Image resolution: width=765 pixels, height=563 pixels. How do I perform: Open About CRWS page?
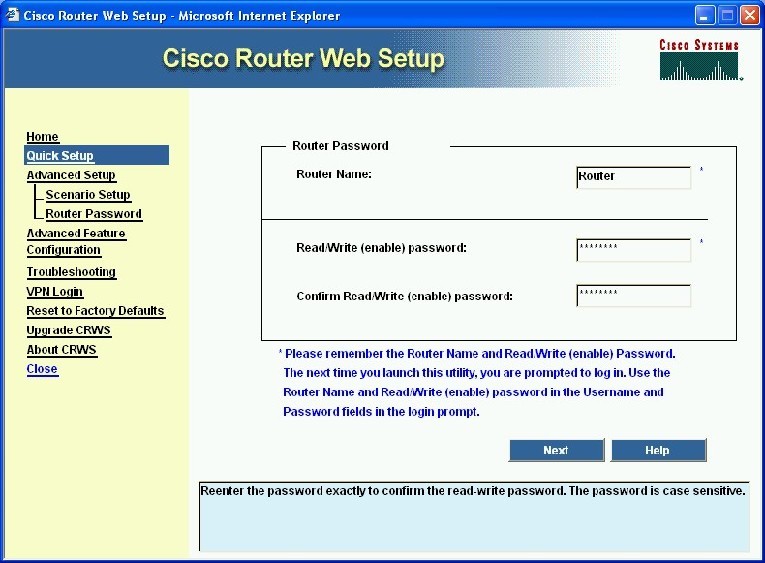[61, 350]
